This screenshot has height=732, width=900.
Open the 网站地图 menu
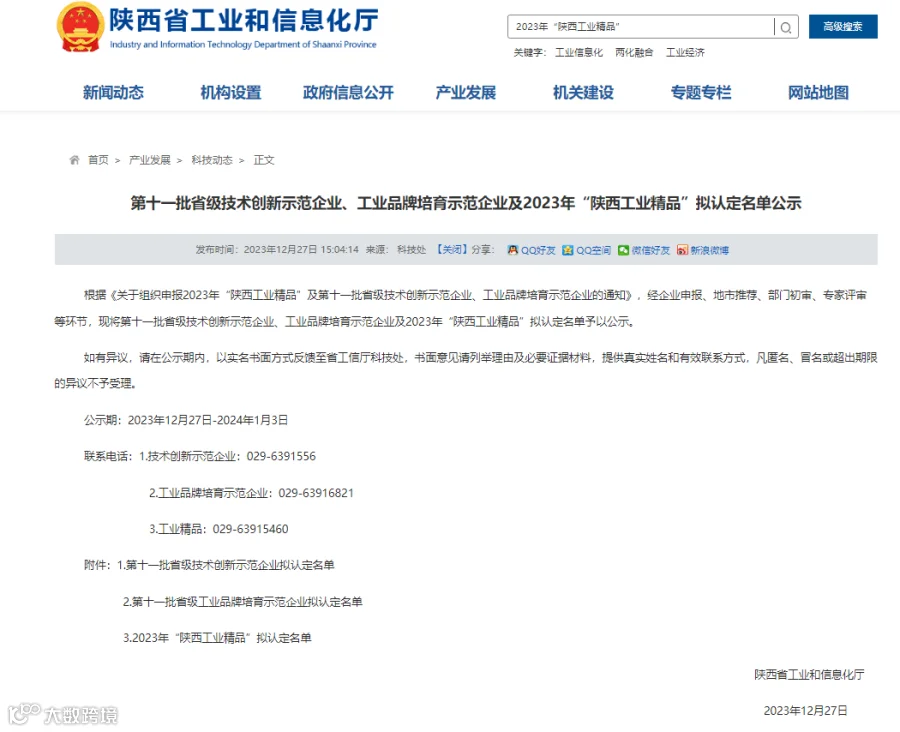coord(818,92)
